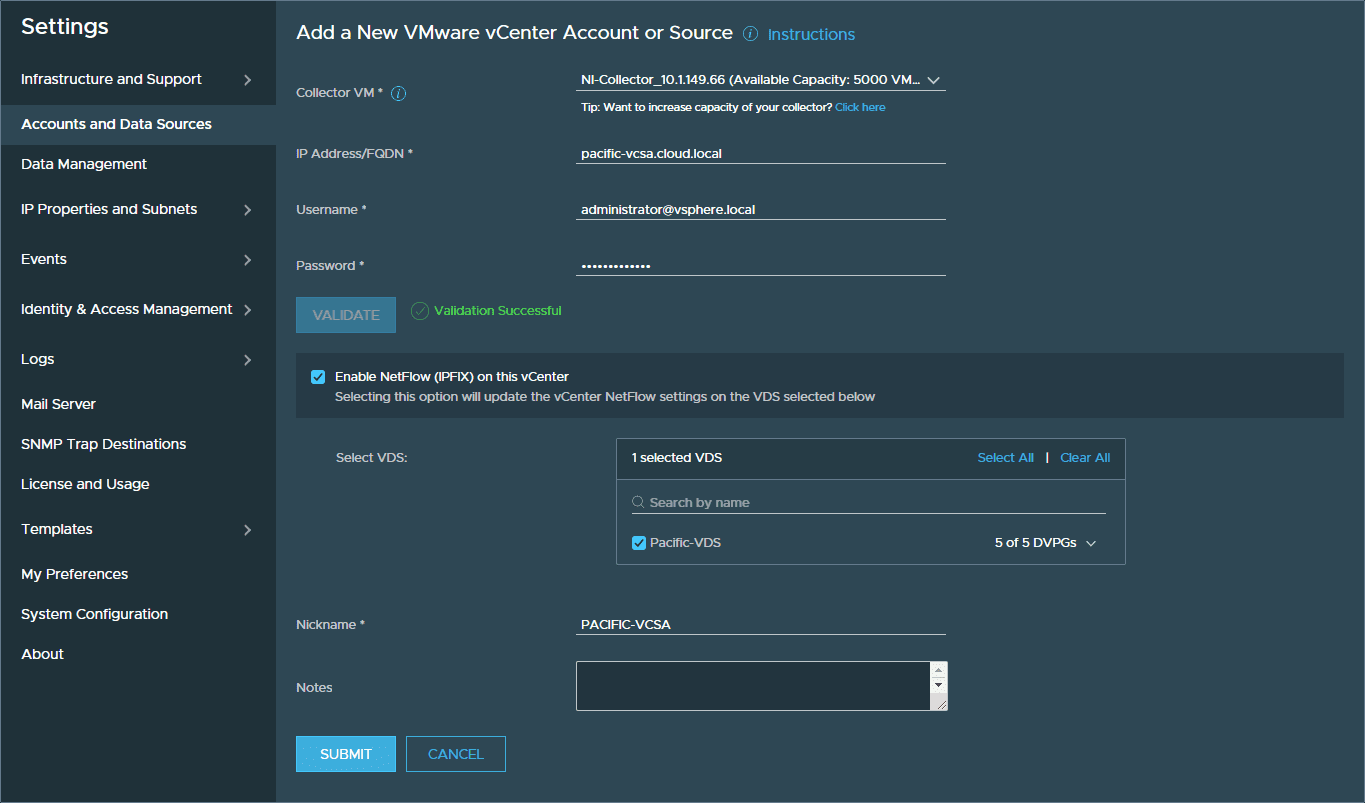Click the green Validation Successful checkmark
This screenshot has height=803, width=1365.
[420, 310]
